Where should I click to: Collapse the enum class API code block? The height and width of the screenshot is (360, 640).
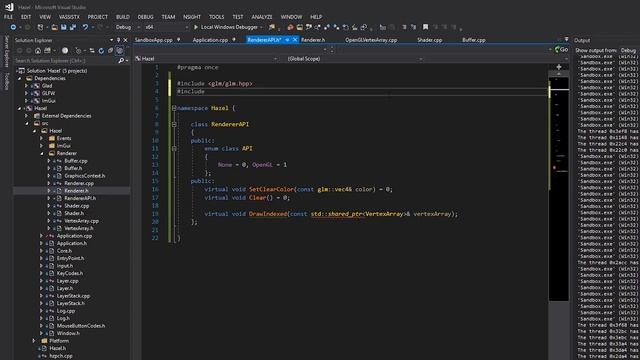point(174,149)
